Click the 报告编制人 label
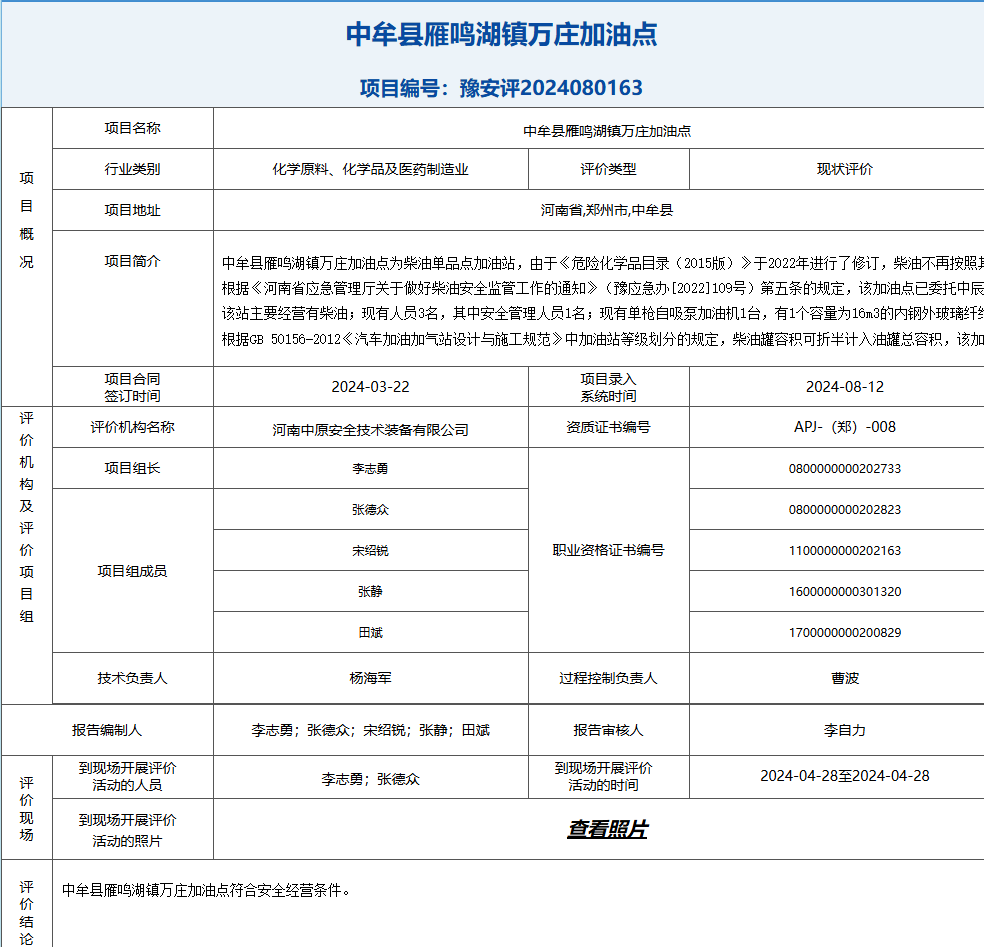The height and width of the screenshot is (947, 984). pos(107,730)
